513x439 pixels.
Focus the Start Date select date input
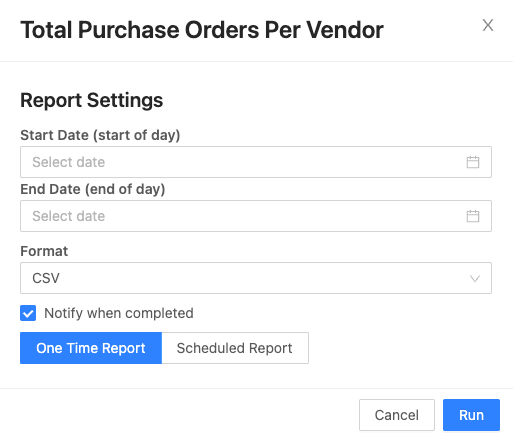click(256, 162)
